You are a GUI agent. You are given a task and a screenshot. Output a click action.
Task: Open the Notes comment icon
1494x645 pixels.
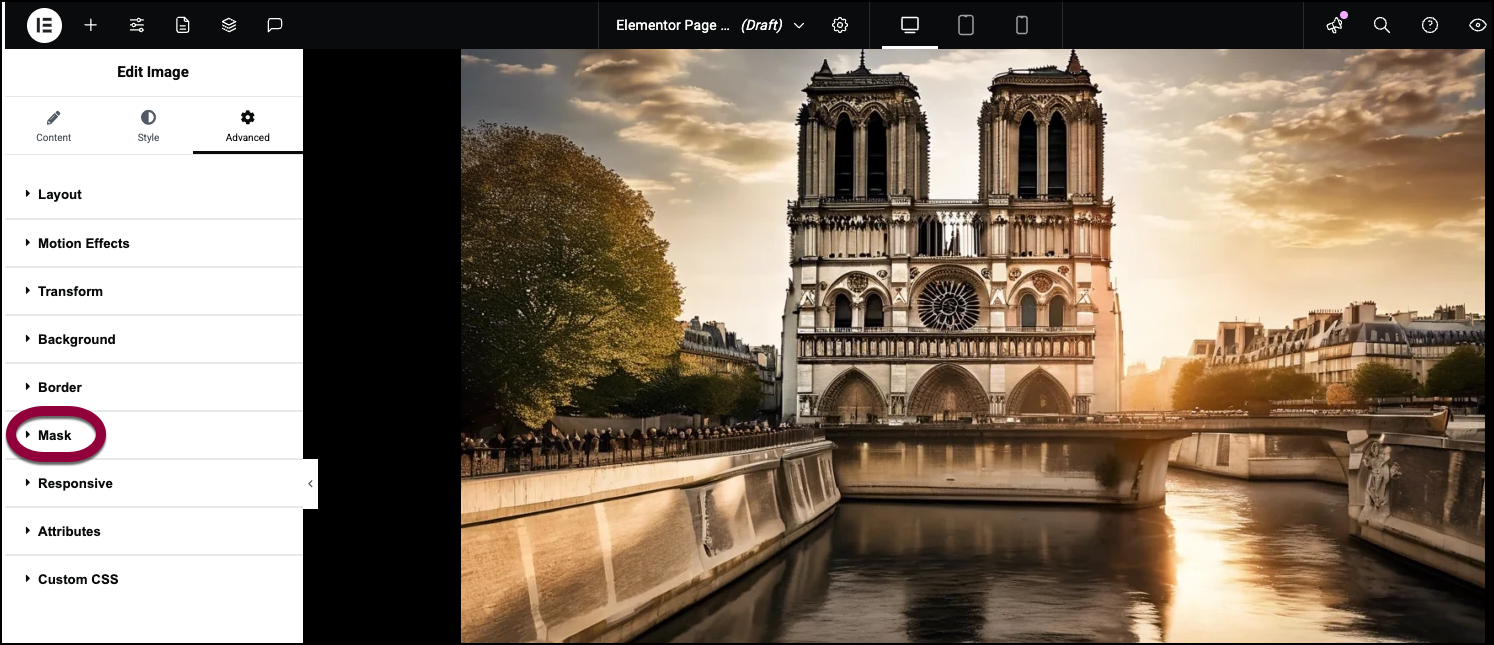(x=275, y=25)
